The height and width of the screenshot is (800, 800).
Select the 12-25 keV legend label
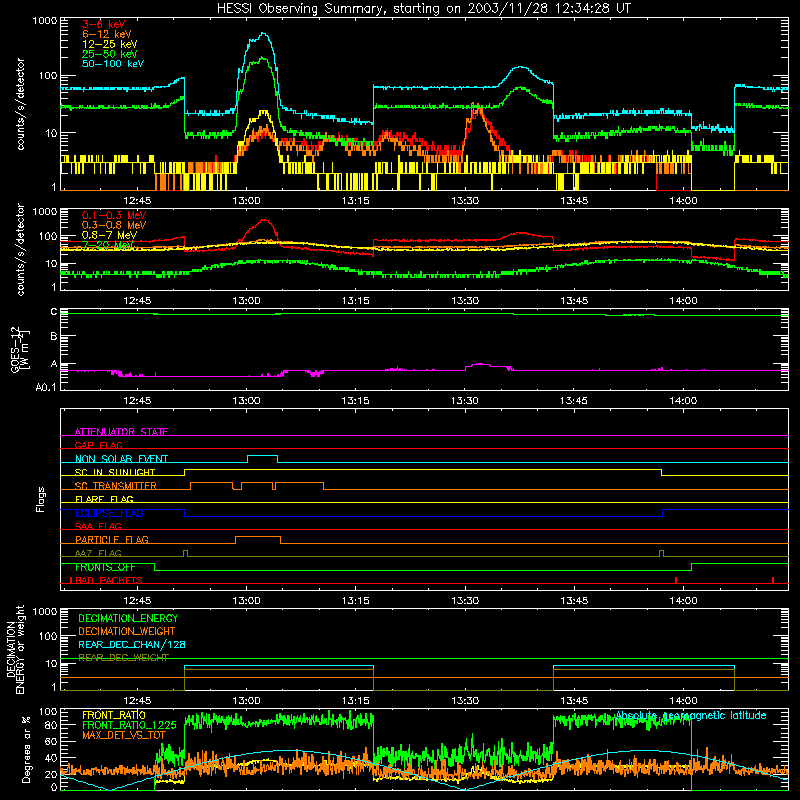coord(110,44)
